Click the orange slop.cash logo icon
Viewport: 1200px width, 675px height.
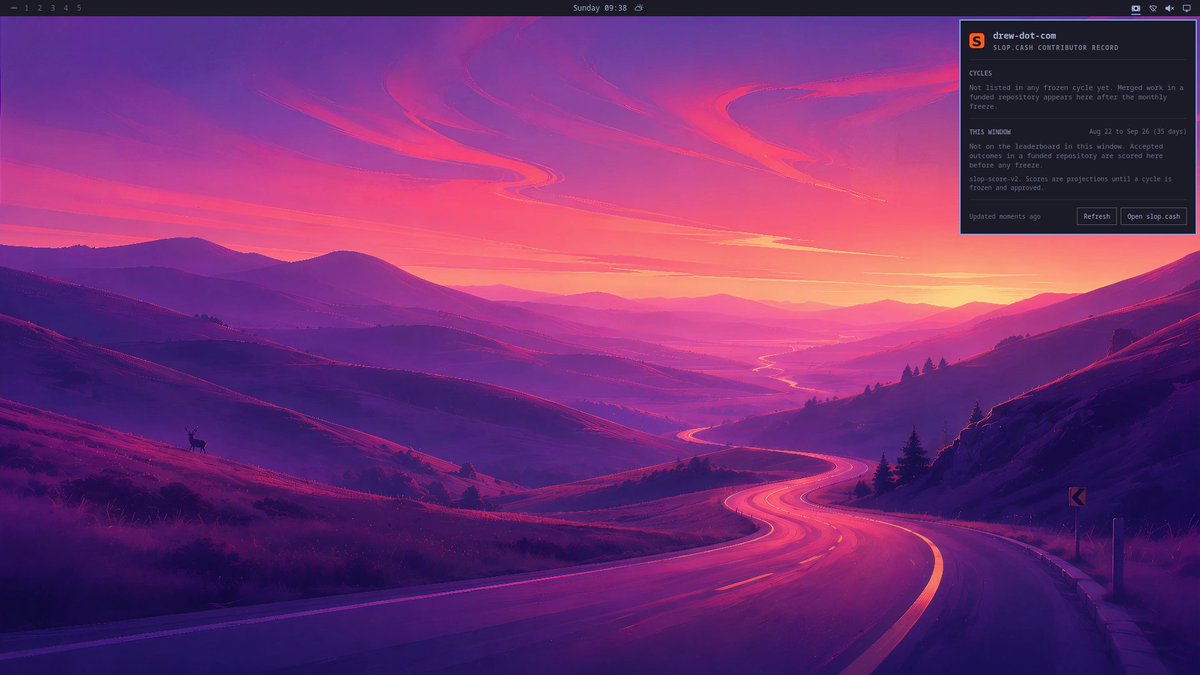tap(977, 41)
